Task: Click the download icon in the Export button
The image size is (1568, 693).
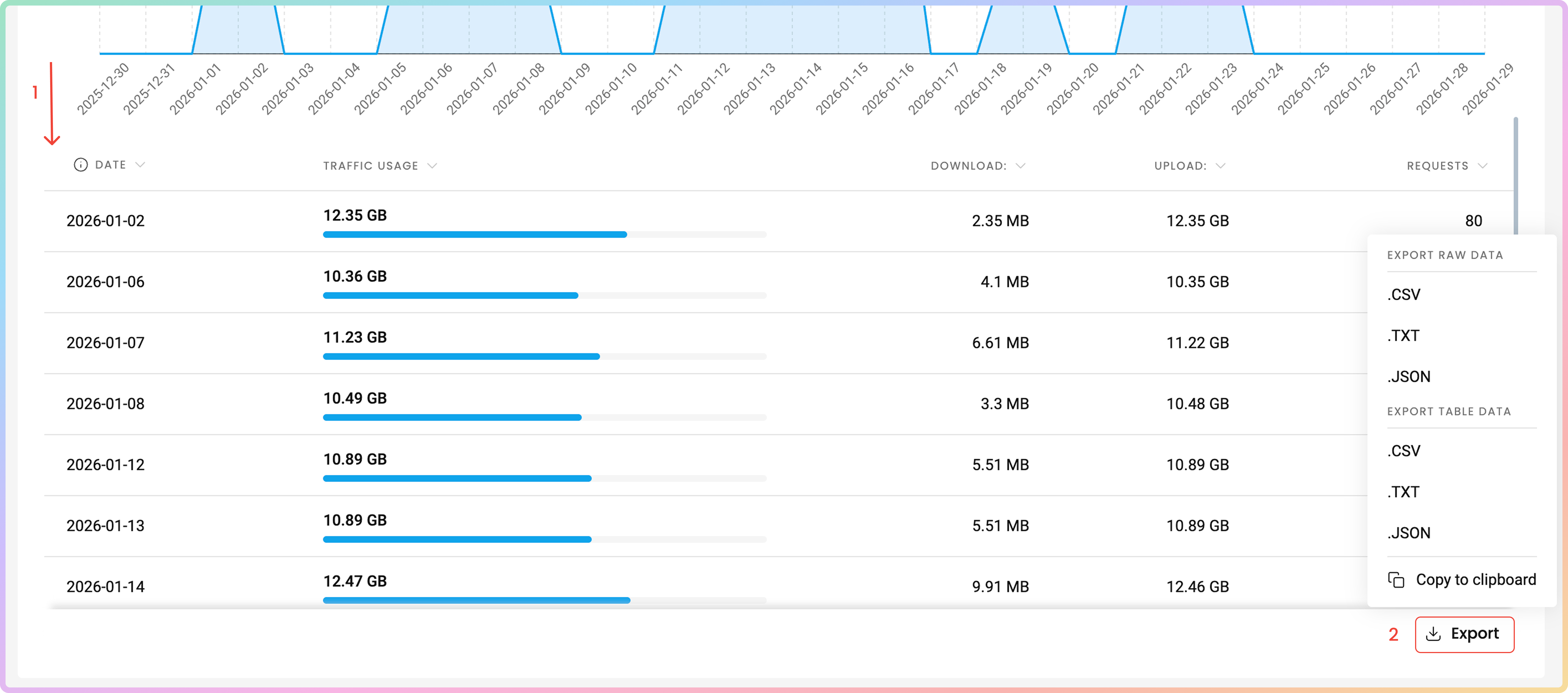Action: (1433, 634)
